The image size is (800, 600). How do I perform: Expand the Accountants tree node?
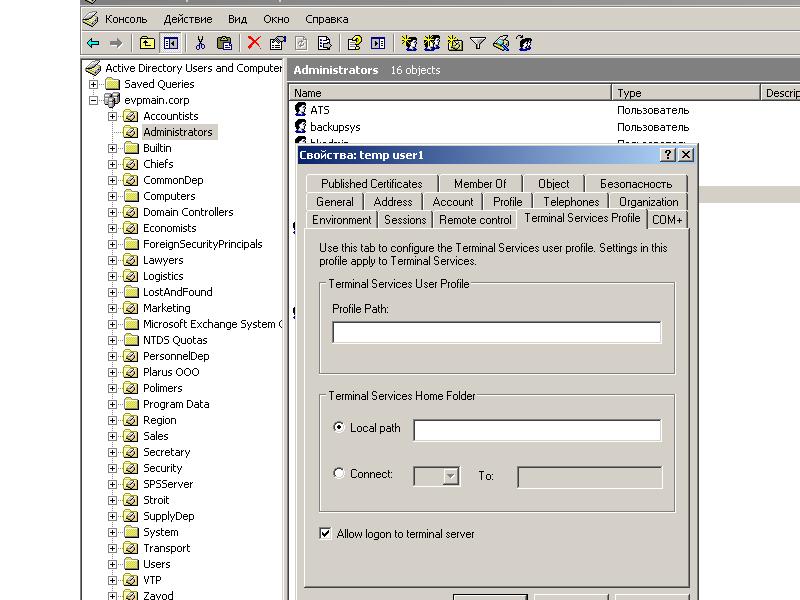[113, 116]
